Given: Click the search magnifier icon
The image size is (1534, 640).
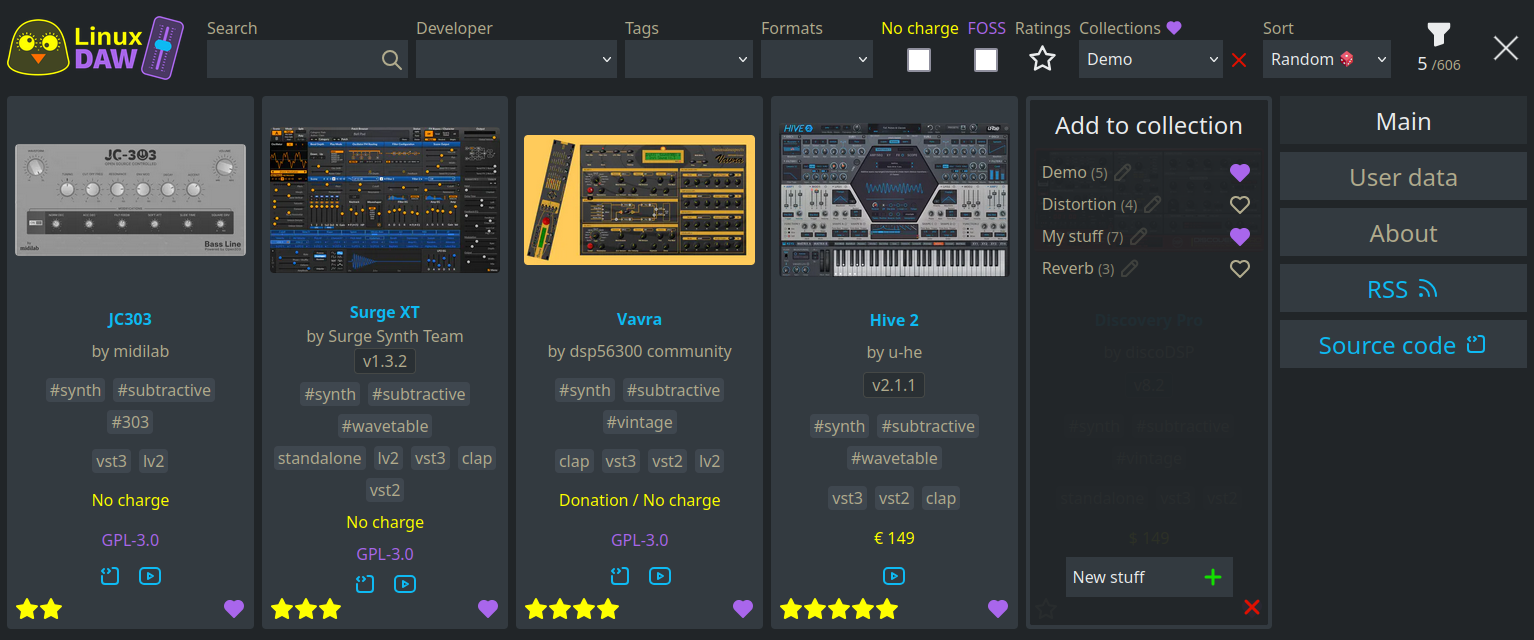Looking at the screenshot, I should 390,60.
